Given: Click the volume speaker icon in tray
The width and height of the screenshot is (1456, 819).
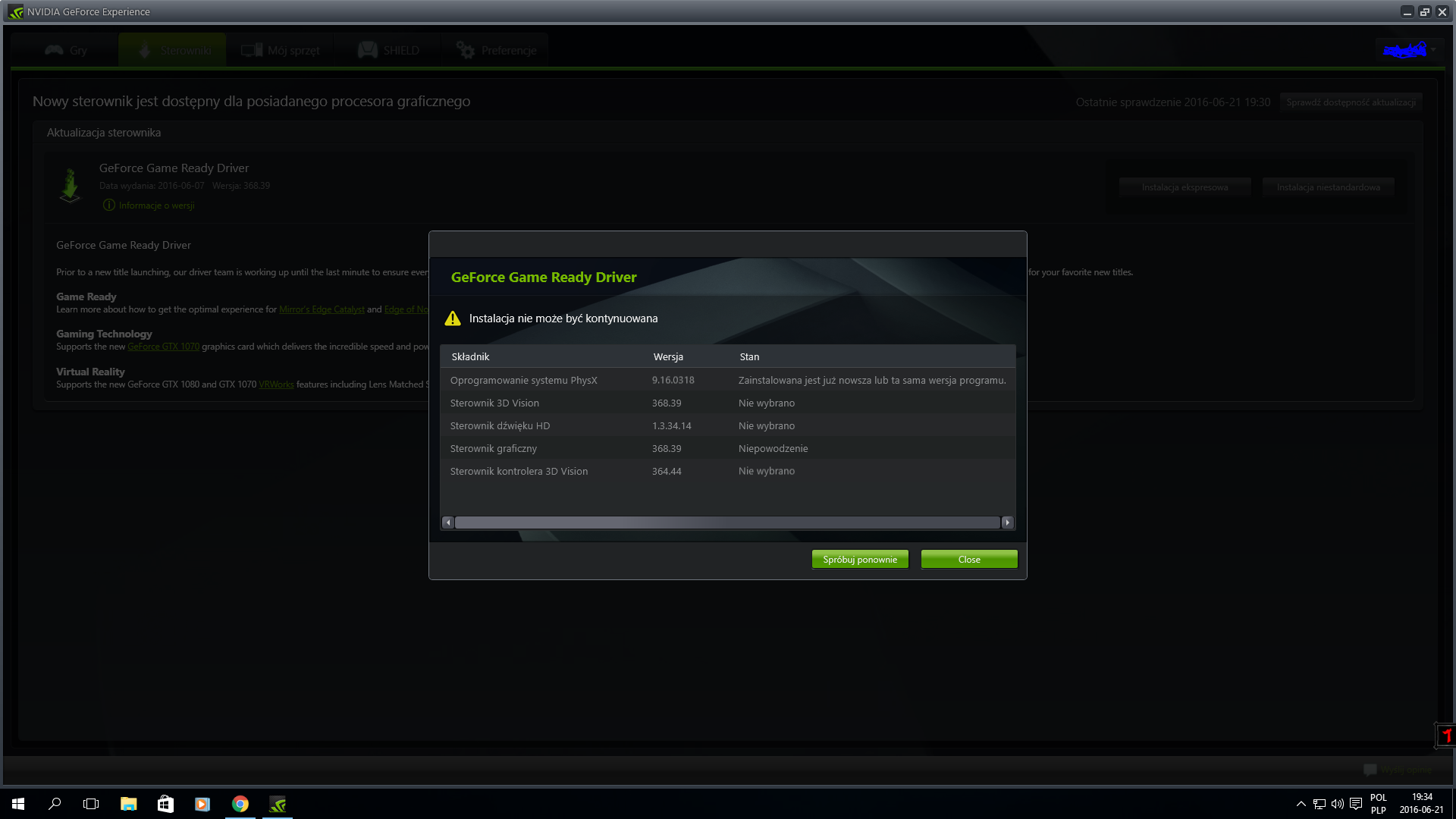Looking at the screenshot, I should click(1338, 804).
